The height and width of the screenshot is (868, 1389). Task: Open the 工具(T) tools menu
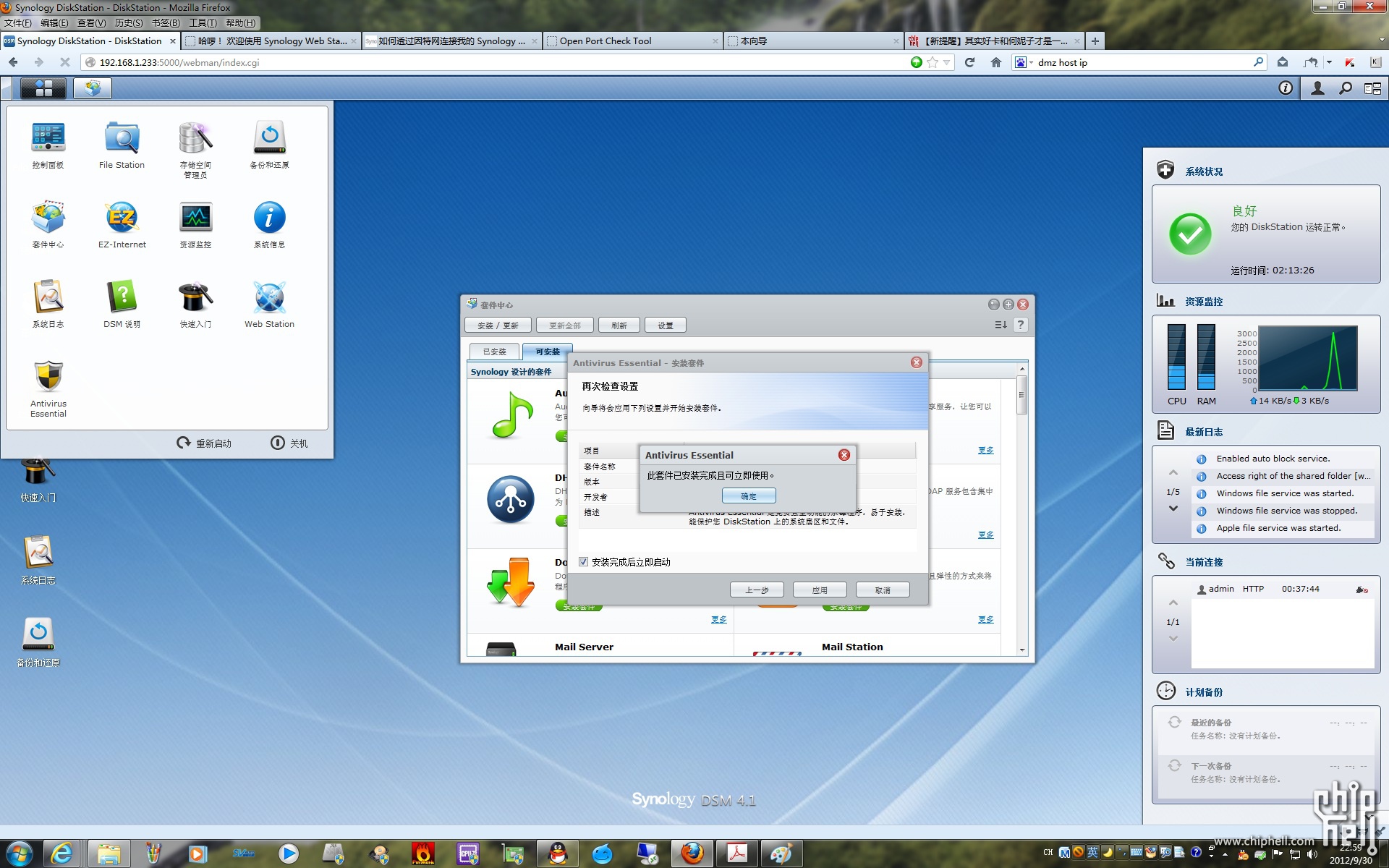[x=203, y=23]
